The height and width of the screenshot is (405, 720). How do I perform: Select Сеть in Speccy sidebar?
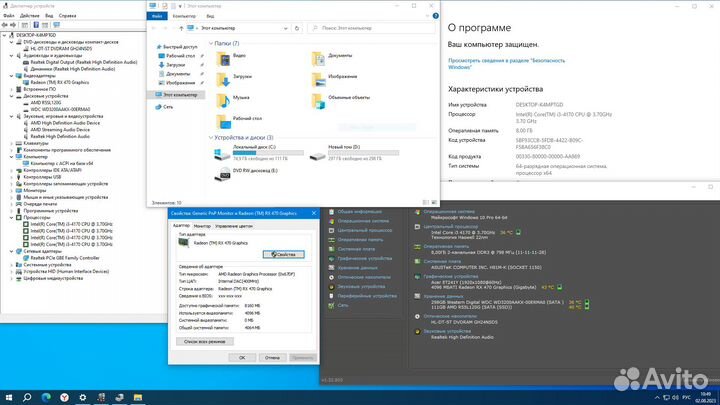coord(343,305)
